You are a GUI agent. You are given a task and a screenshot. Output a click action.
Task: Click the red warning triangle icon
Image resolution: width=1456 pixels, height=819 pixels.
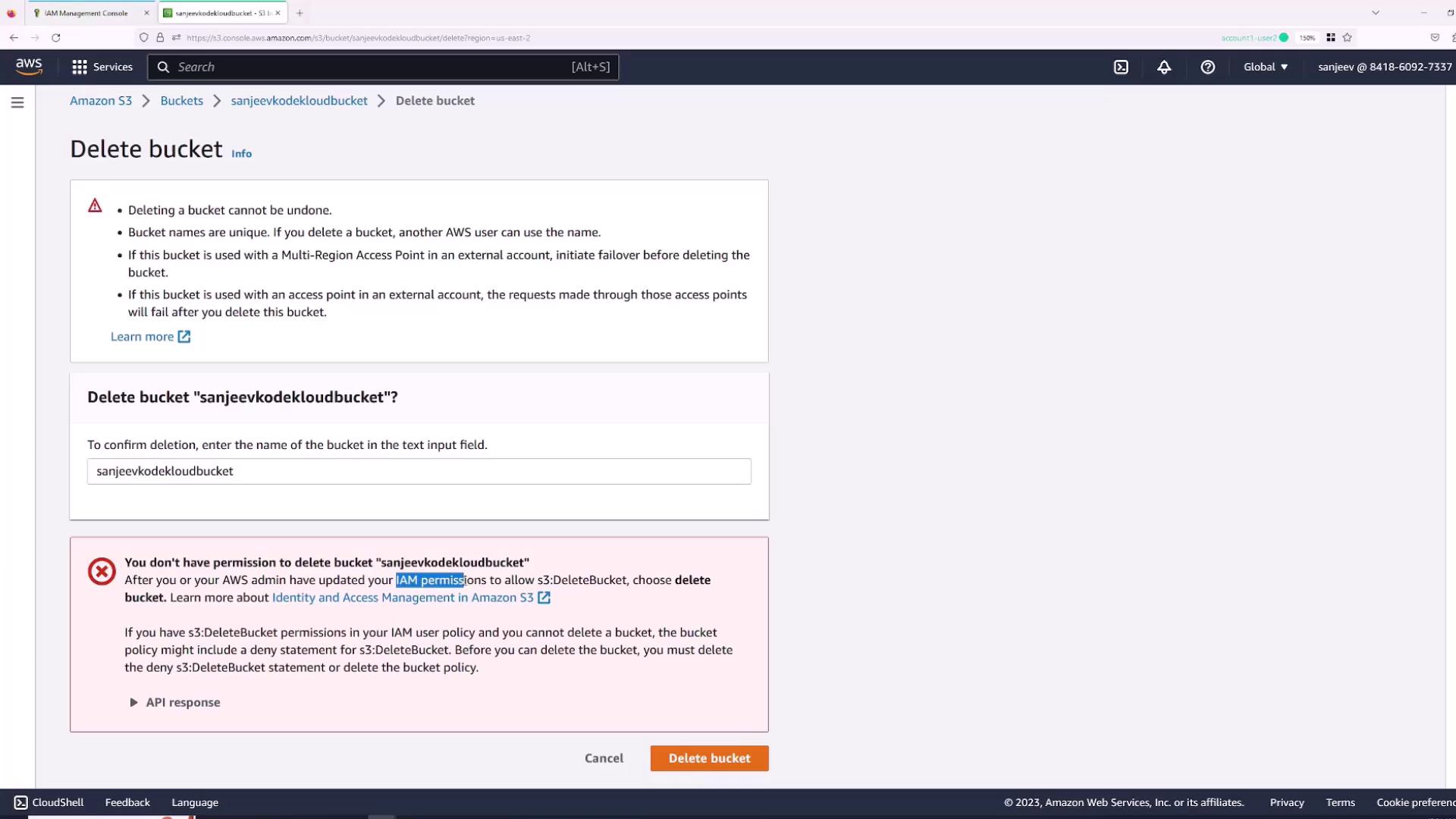pyautogui.click(x=95, y=206)
